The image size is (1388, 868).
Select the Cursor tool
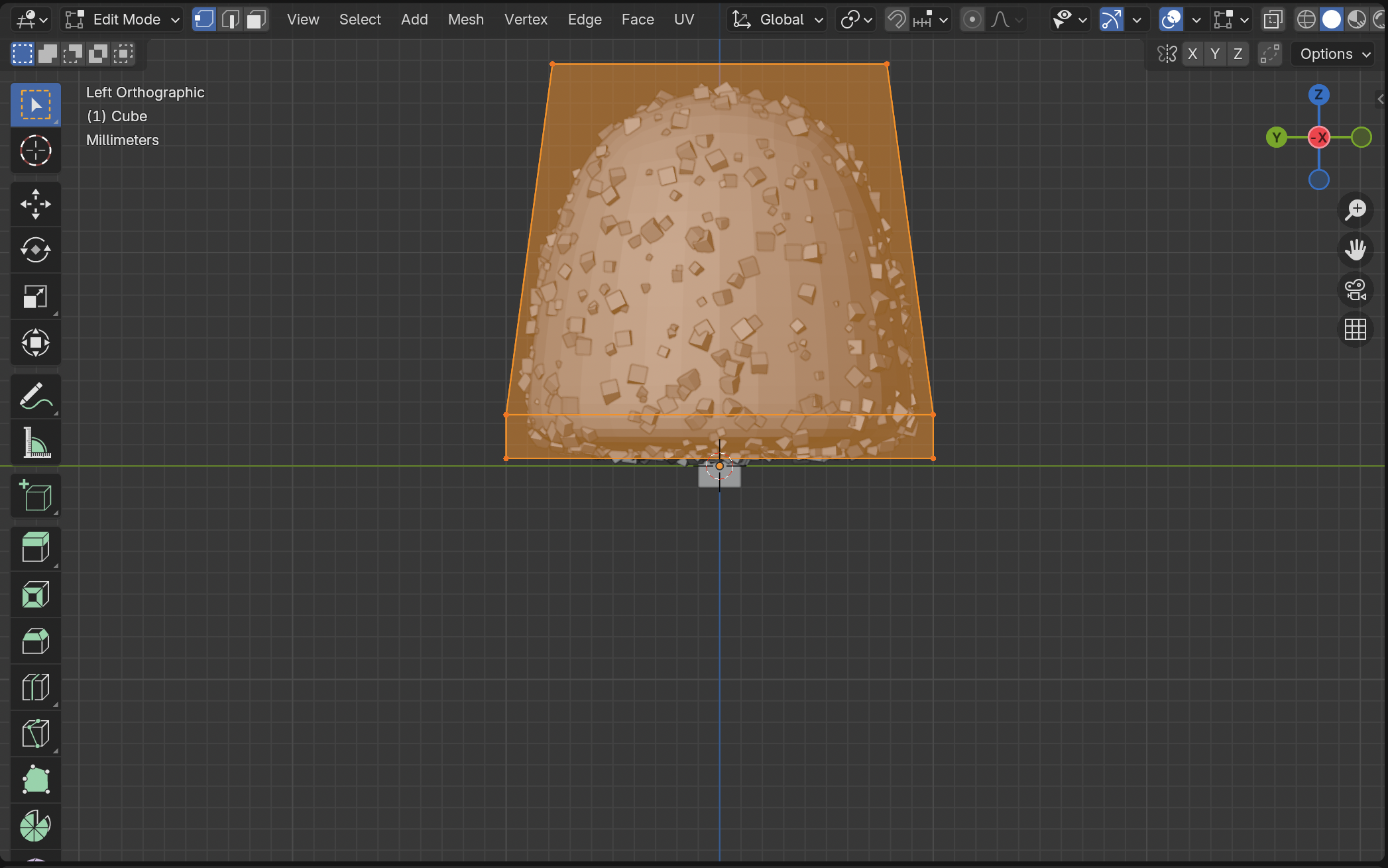pos(35,151)
